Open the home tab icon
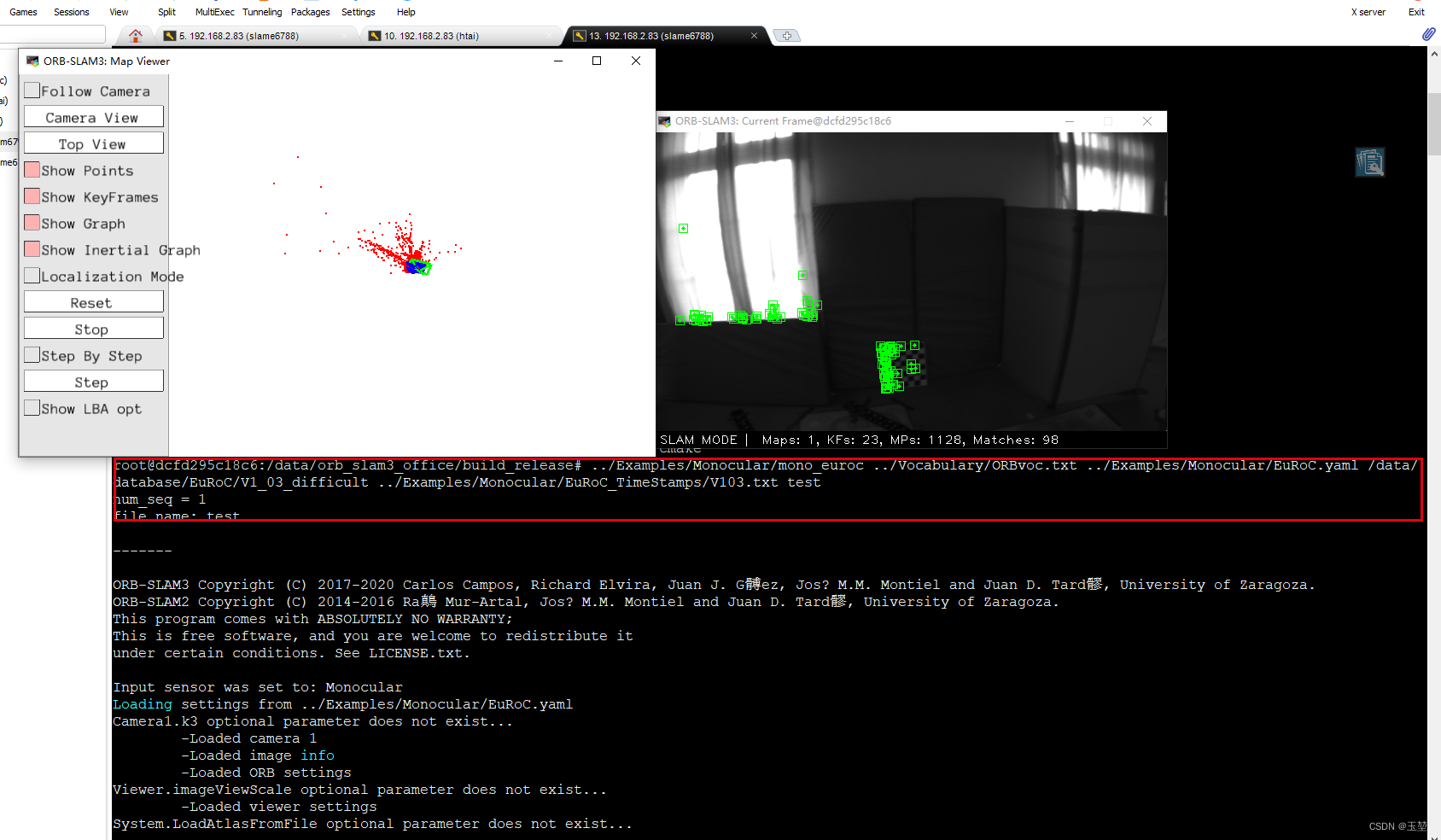This screenshot has width=1441, height=840. tap(136, 36)
